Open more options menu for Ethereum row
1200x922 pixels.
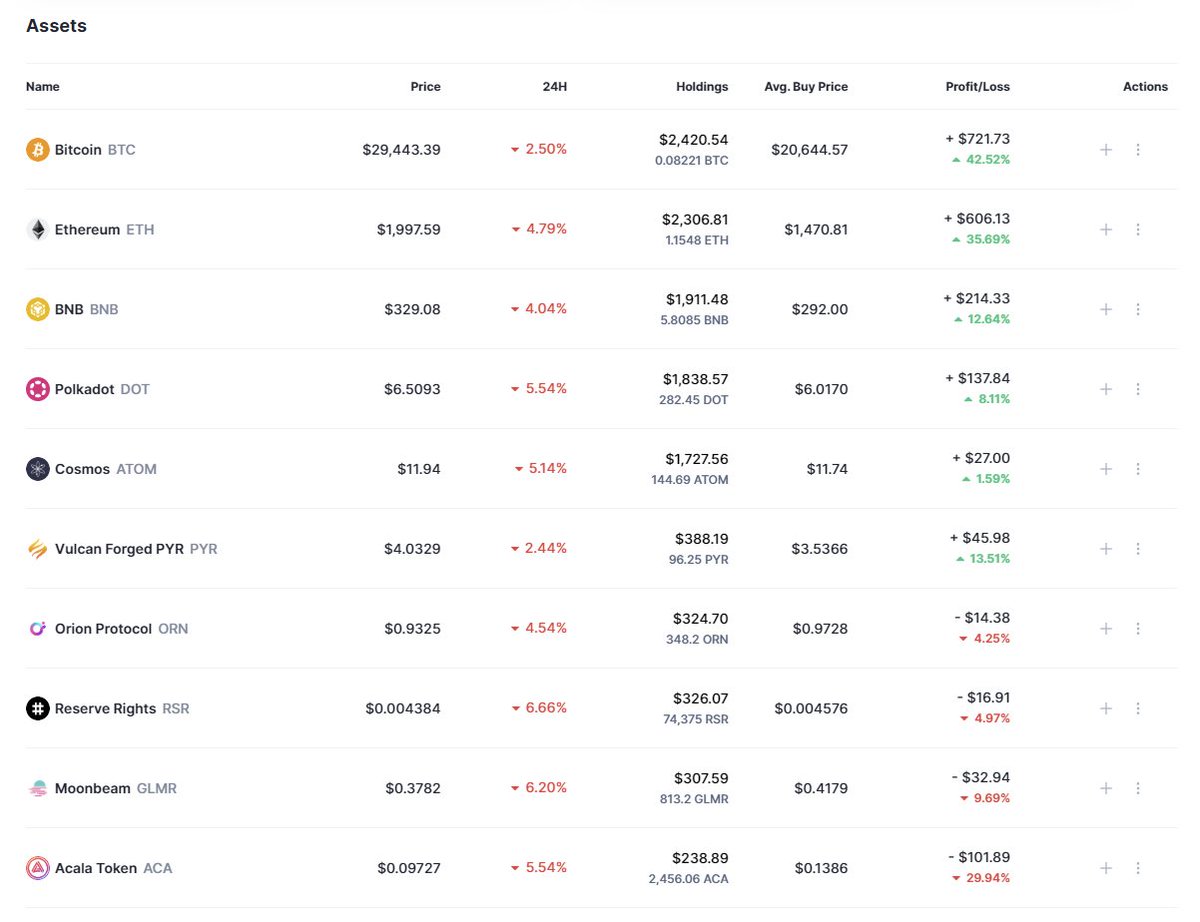tap(1138, 229)
